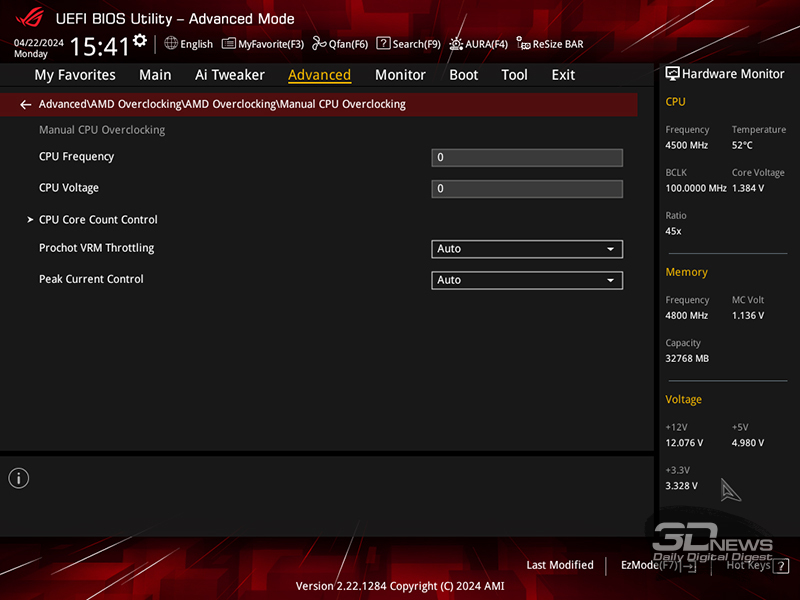Open Prochot VRM Throttling dropdown

527,249
